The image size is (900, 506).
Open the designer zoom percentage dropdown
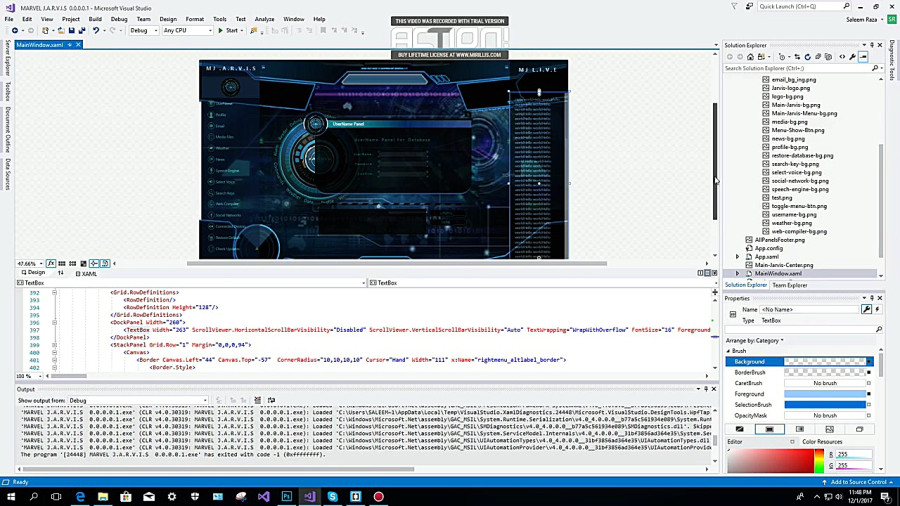pos(30,263)
